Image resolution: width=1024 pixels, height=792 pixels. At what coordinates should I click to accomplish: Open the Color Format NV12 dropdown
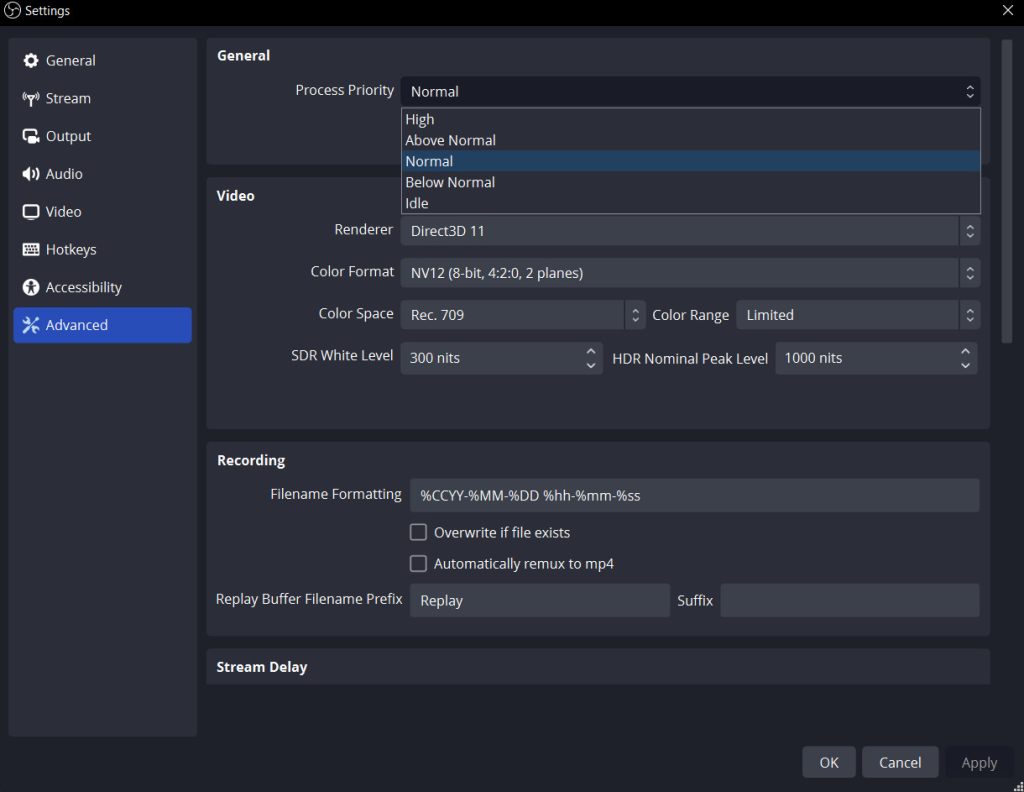pos(690,273)
